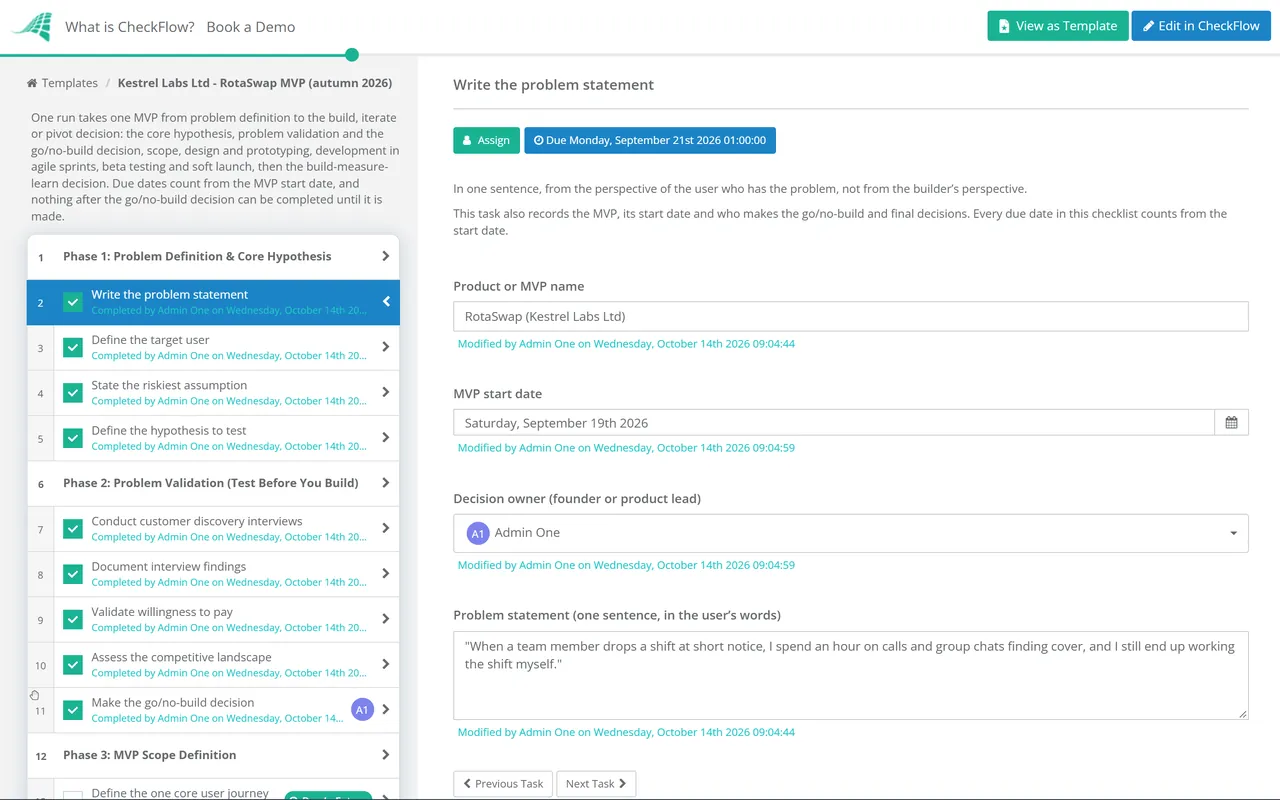Select the 'Validate willingness to pay' task row
1280x800 pixels.
(x=213, y=620)
